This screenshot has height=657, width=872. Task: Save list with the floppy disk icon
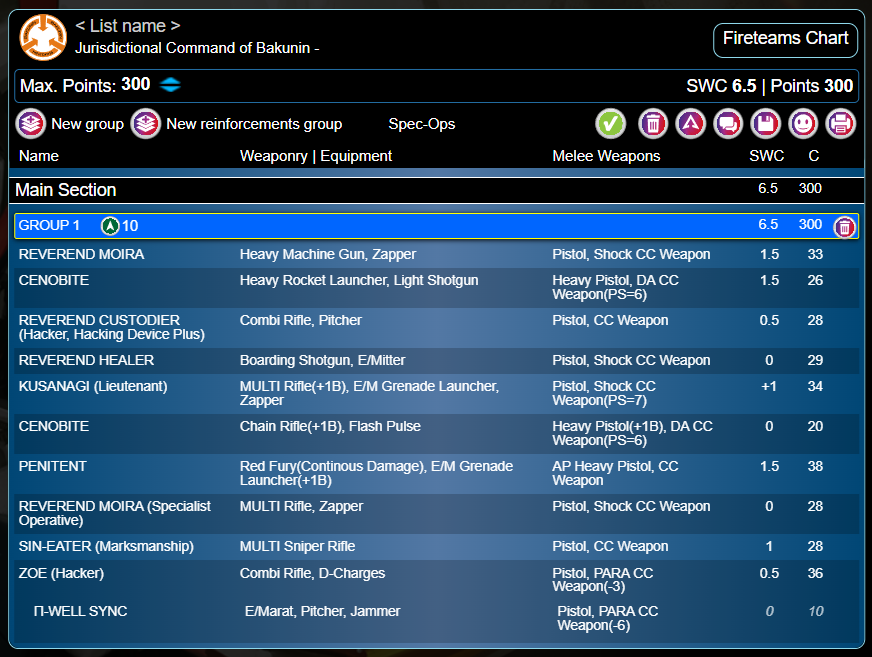click(x=766, y=124)
